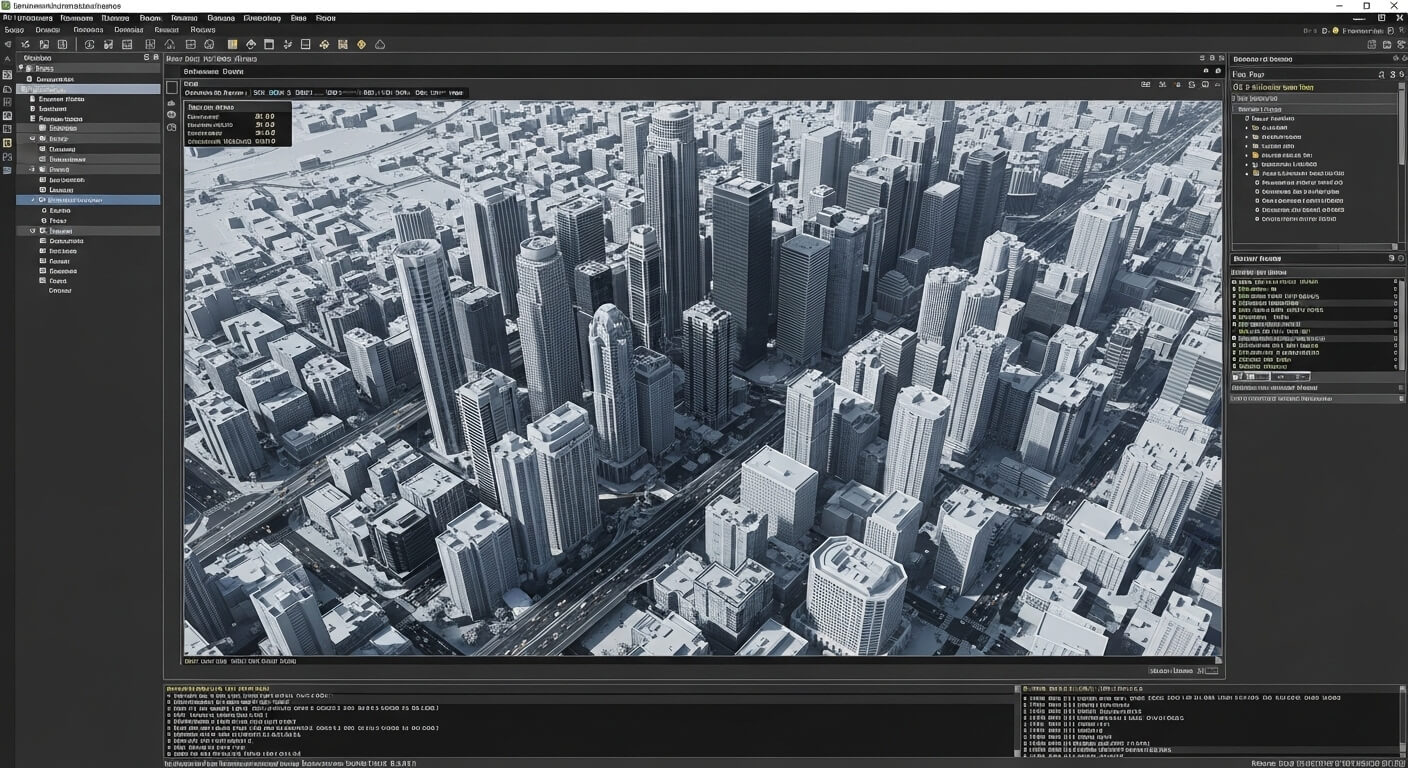Image resolution: width=1408 pixels, height=768 pixels.
Task: Open the first menu in the menu bar
Action: click(27, 18)
